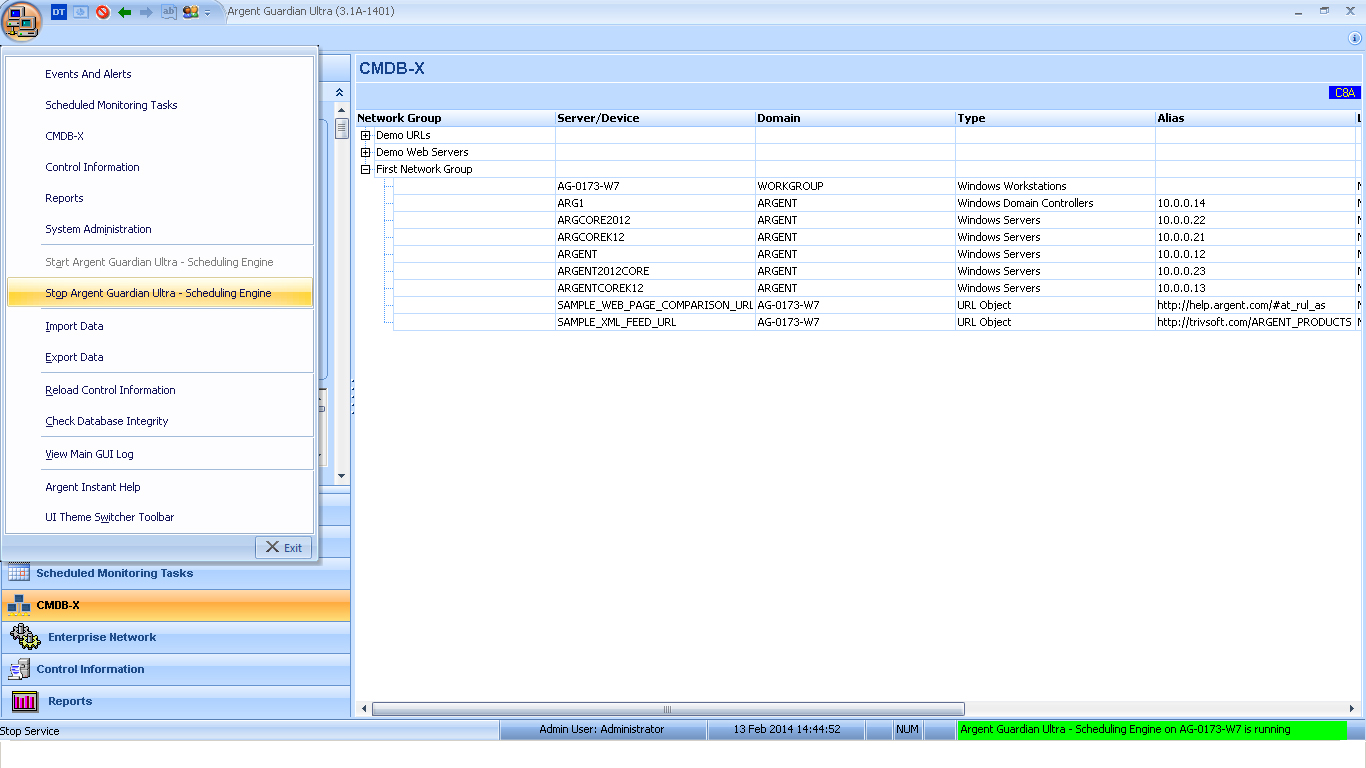Collapse the First Network Group node

366,169
